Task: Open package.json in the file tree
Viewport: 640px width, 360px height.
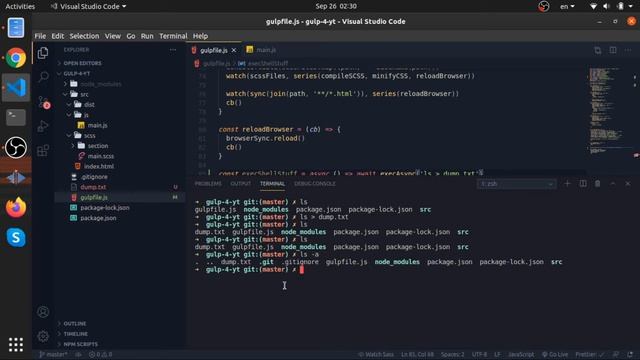Action: click(x=98, y=218)
